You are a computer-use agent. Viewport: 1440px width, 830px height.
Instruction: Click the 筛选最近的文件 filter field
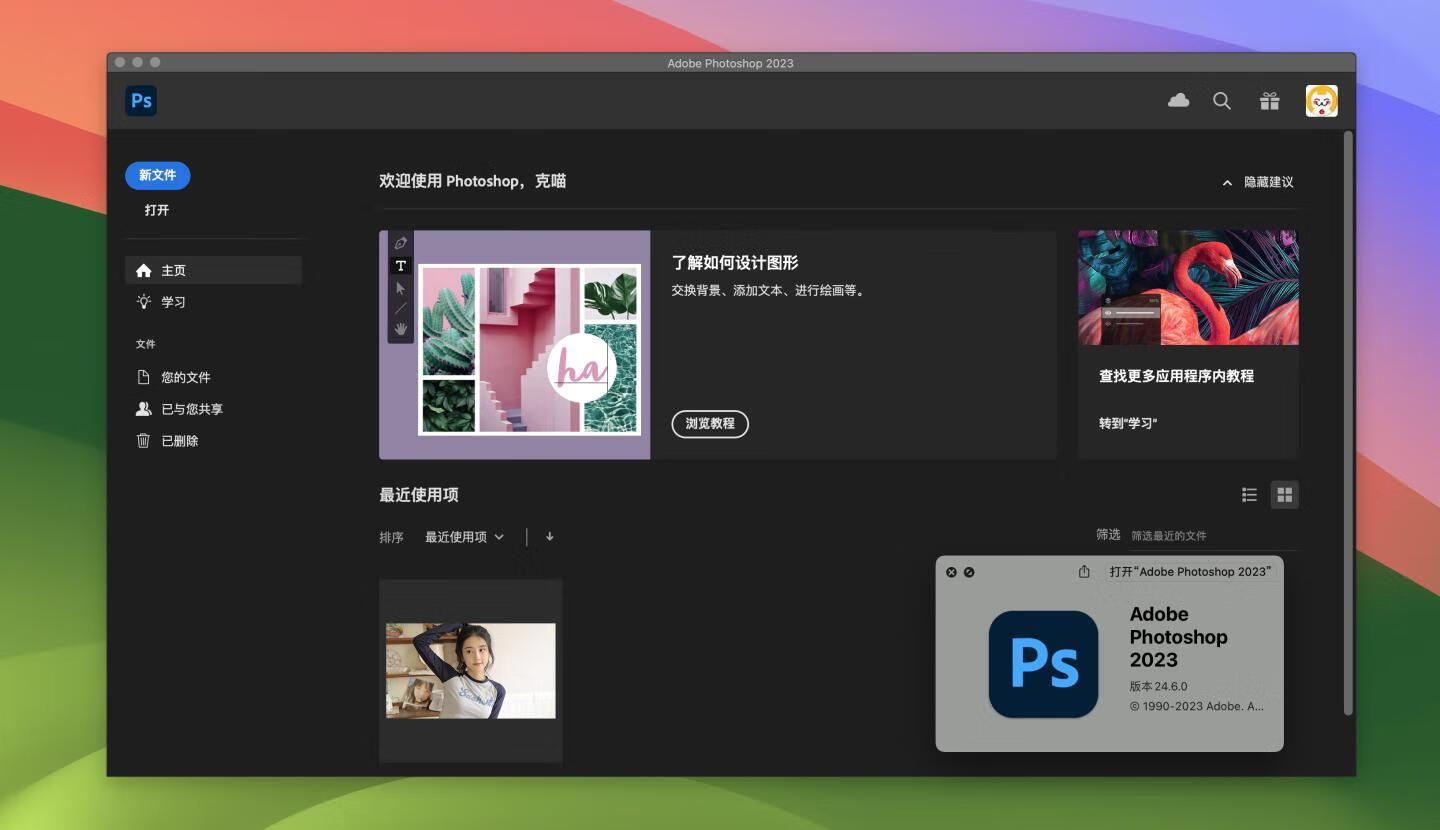[x=1214, y=536]
